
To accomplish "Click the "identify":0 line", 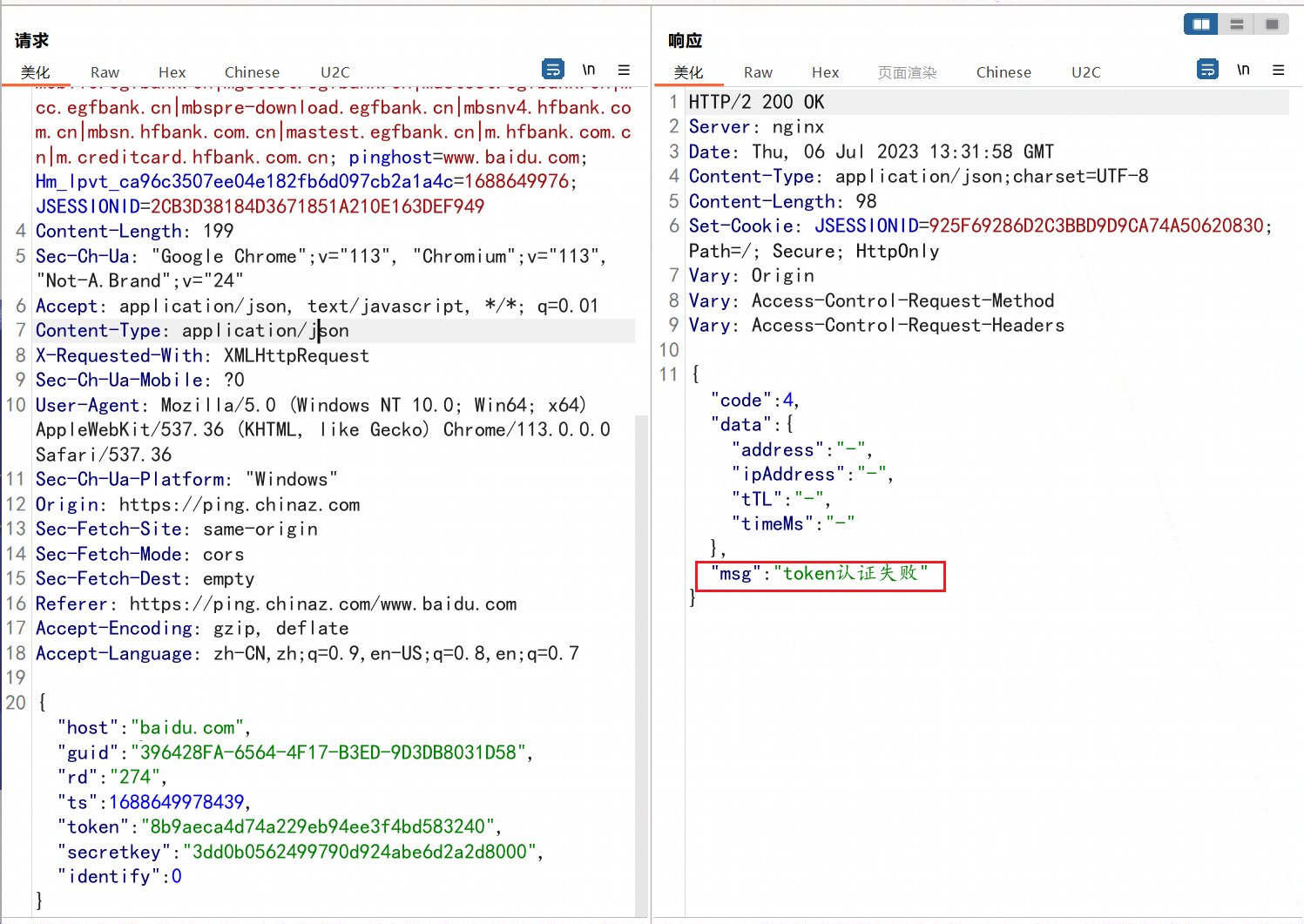I will point(119,876).
